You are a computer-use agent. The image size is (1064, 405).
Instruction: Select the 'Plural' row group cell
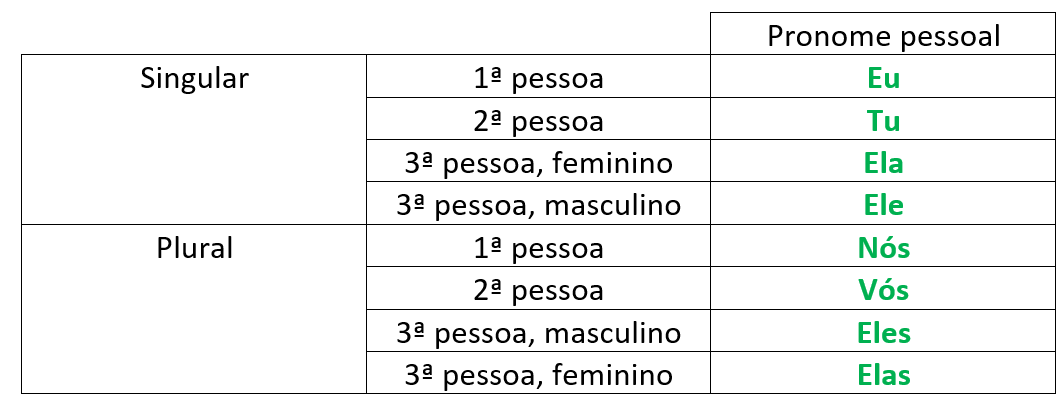click(x=195, y=247)
